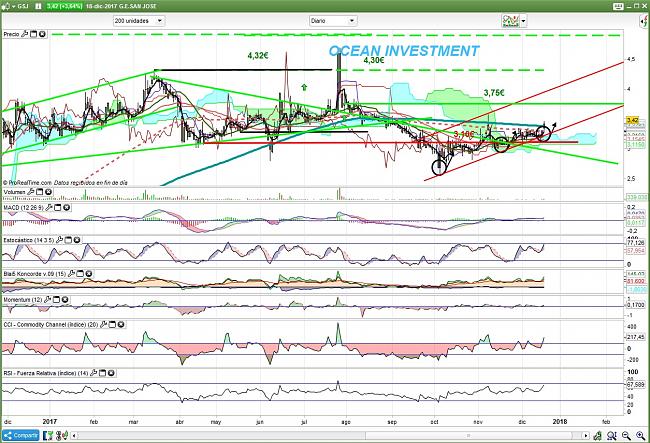
Task: Open RSI indicator settings wrench
Action: pyautogui.click(x=94, y=373)
